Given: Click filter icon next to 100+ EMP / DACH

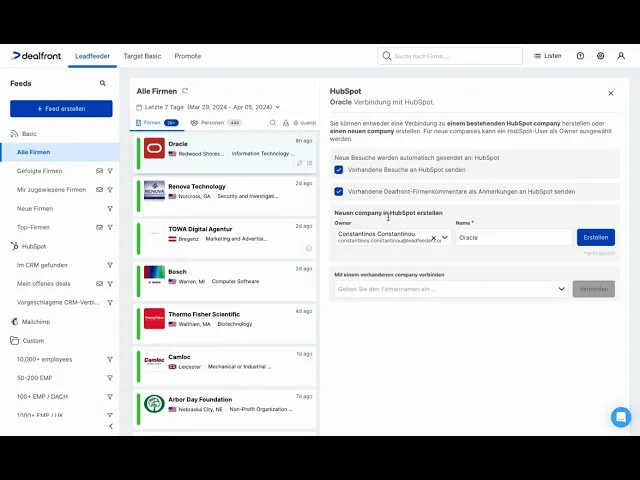Looking at the screenshot, I should 110,397.
